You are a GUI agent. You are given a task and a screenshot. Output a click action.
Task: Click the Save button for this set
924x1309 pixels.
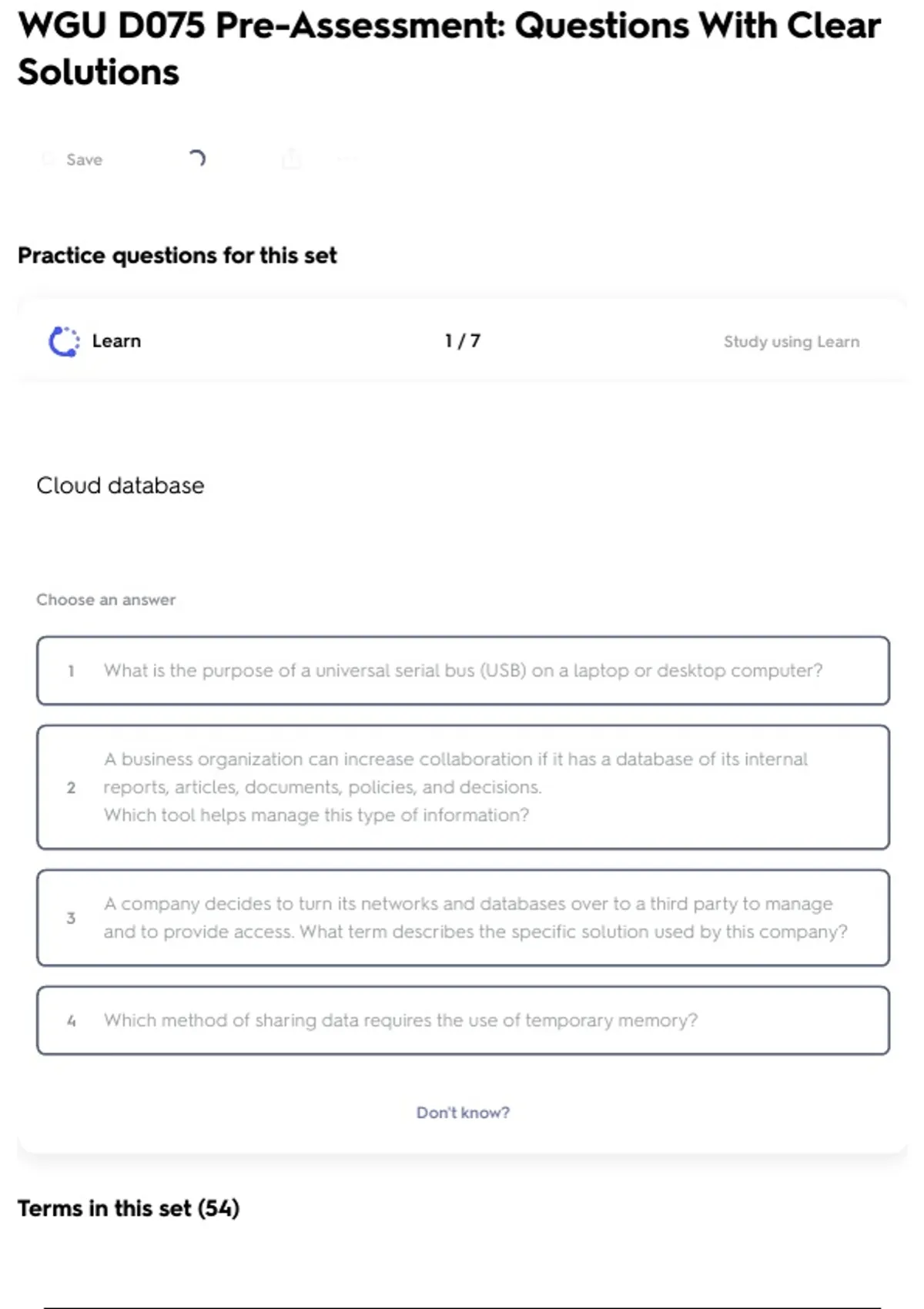pos(83,159)
